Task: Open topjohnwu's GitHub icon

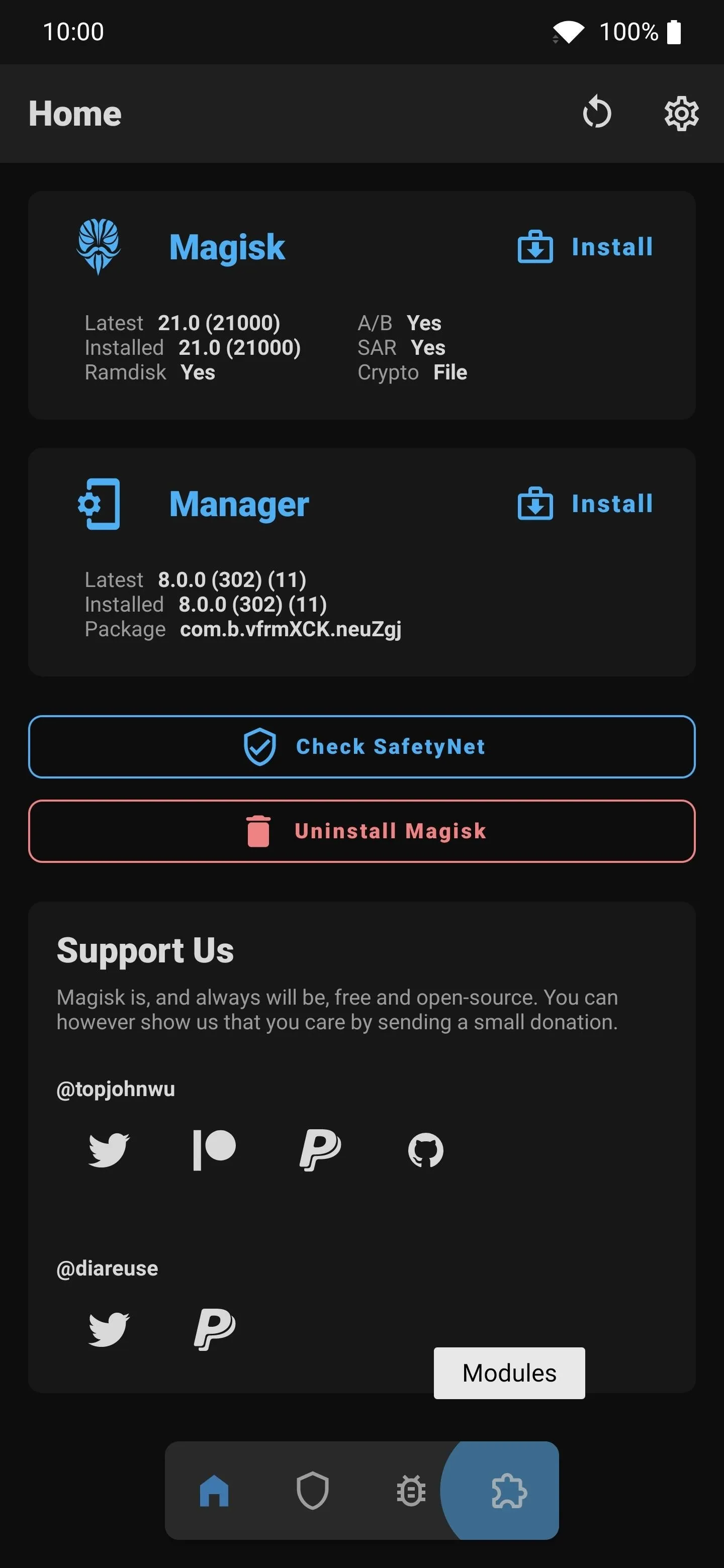Action: coord(426,1149)
